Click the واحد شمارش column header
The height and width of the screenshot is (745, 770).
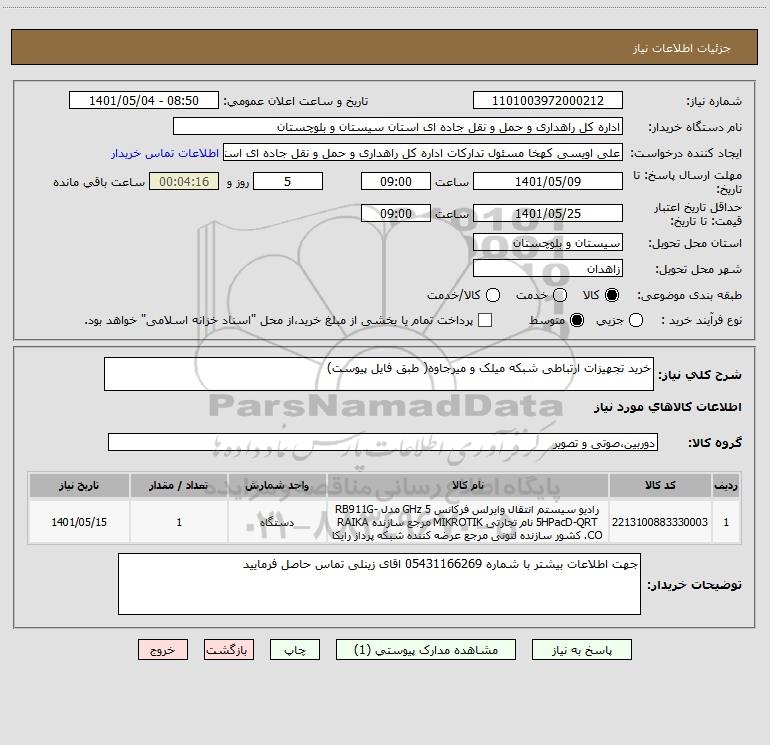click(x=277, y=485)
